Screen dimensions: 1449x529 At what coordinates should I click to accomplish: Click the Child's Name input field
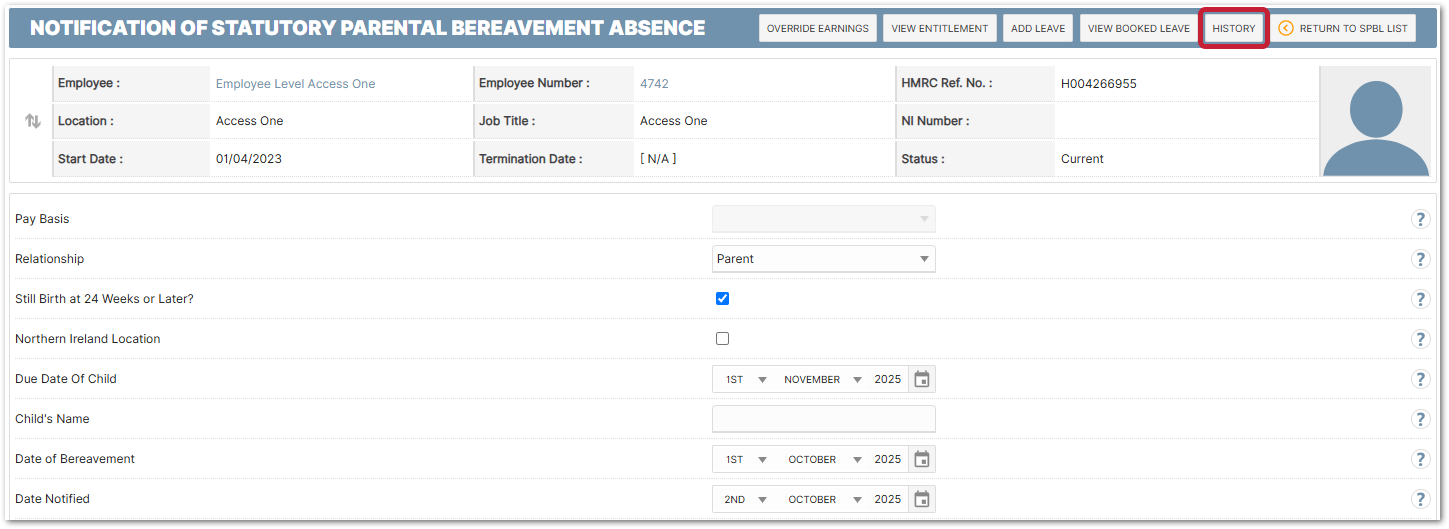pyautogui.click(x=823, y=419)
